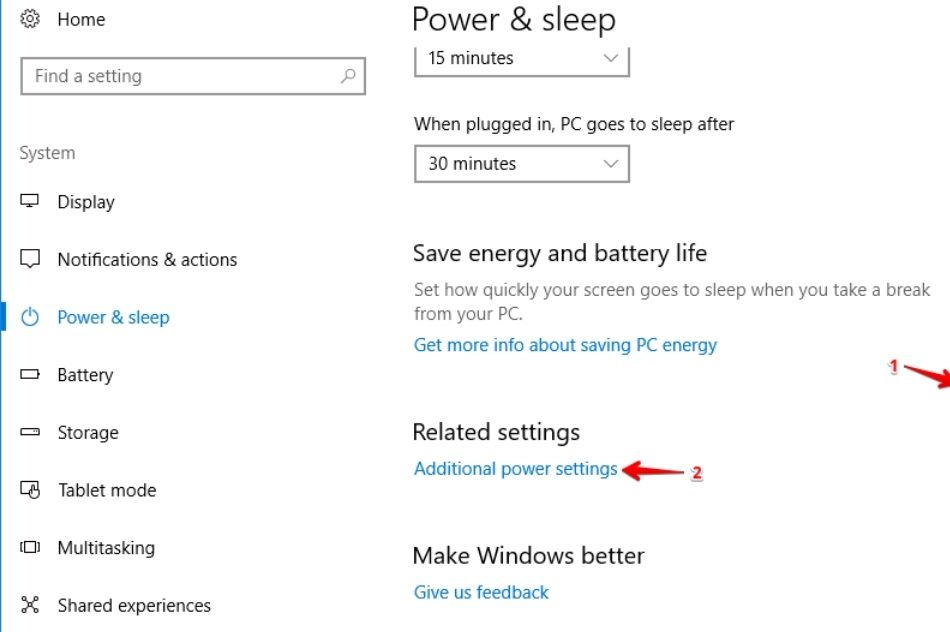Click the magnifier icon in the search box
Screen dimensions: 950x632
[347, 75]
